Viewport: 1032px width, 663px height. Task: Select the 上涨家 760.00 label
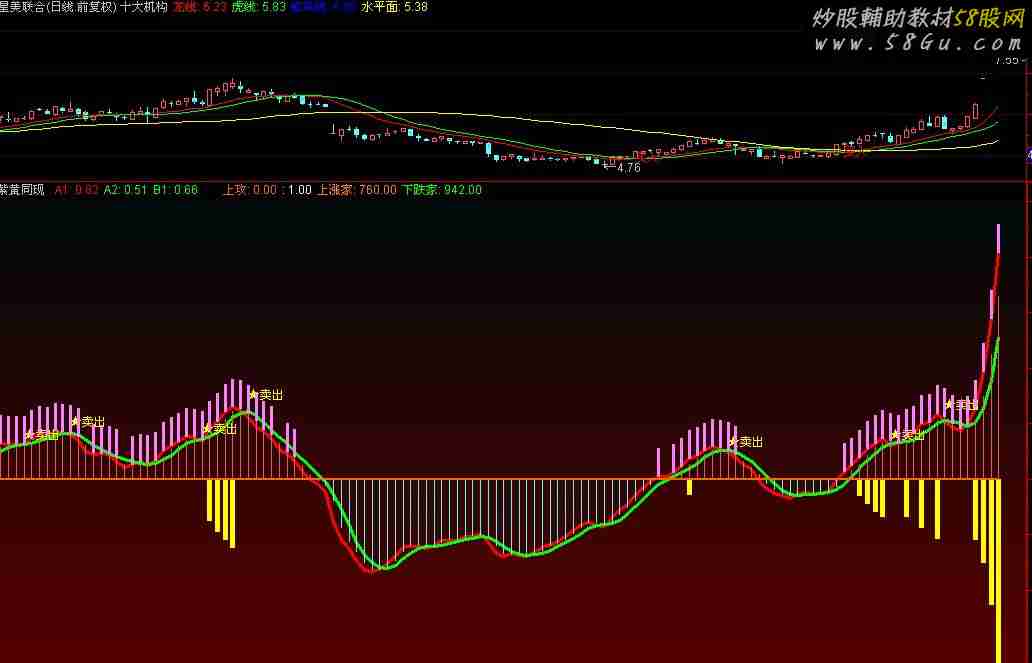pyautogui.click(x=357, y=189)
